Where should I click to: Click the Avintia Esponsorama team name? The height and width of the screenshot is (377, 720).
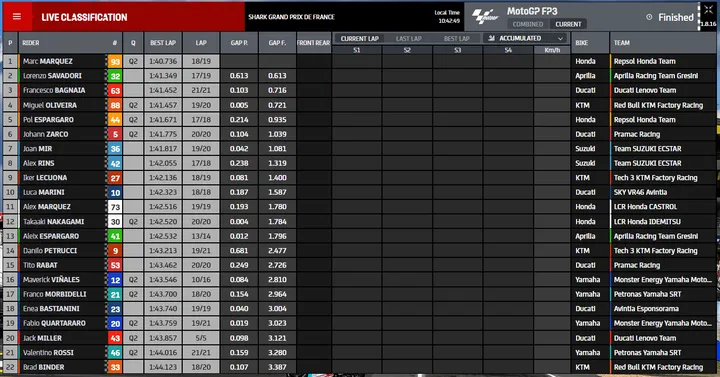(x=646, y=309)
